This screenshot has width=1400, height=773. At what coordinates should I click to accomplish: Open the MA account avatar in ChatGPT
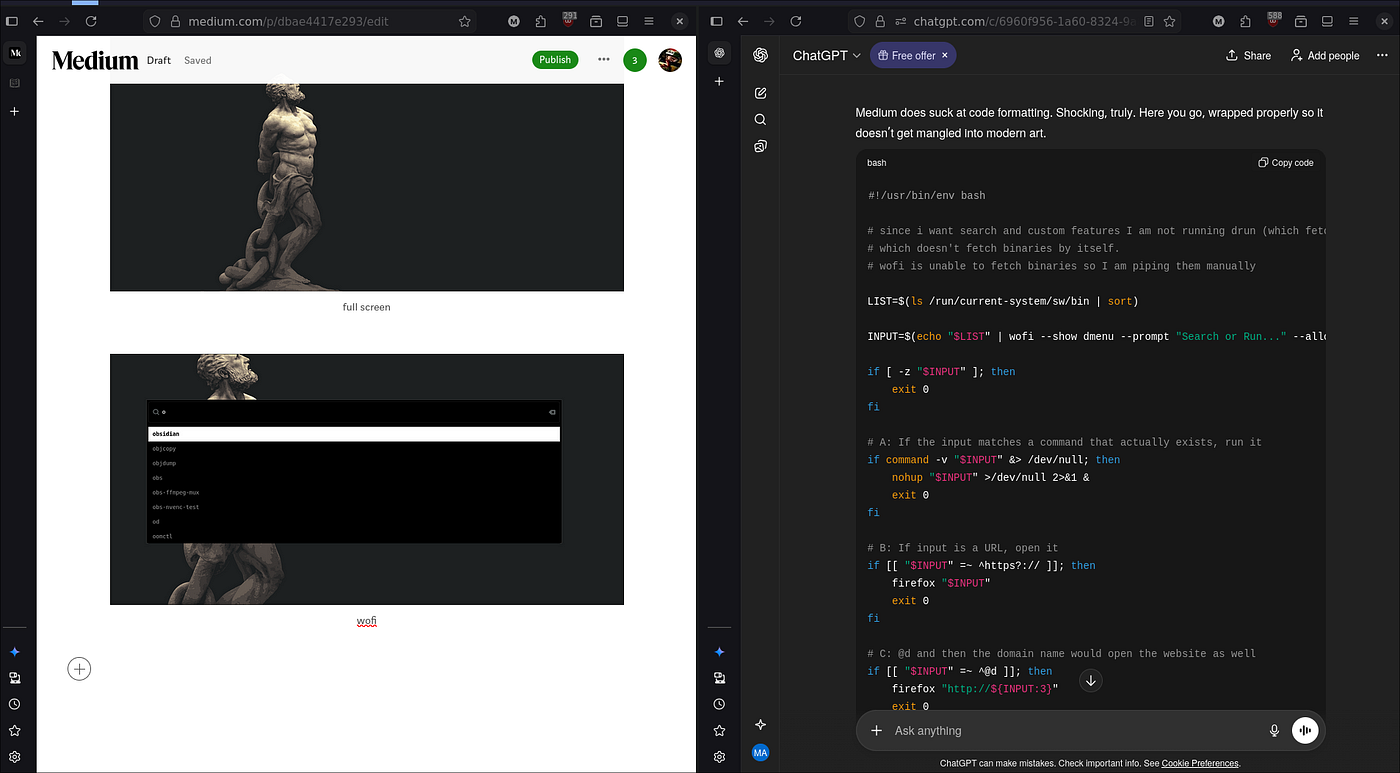point(760,753)
